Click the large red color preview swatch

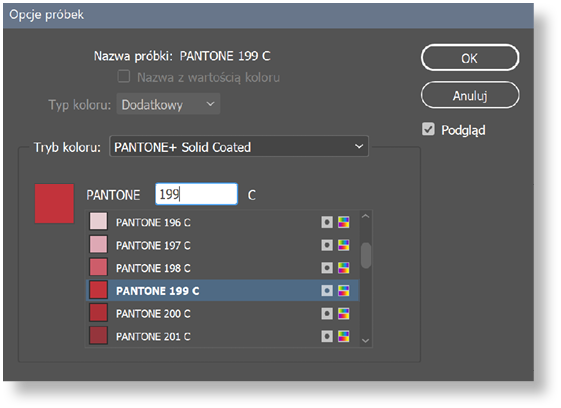(54, 204)
